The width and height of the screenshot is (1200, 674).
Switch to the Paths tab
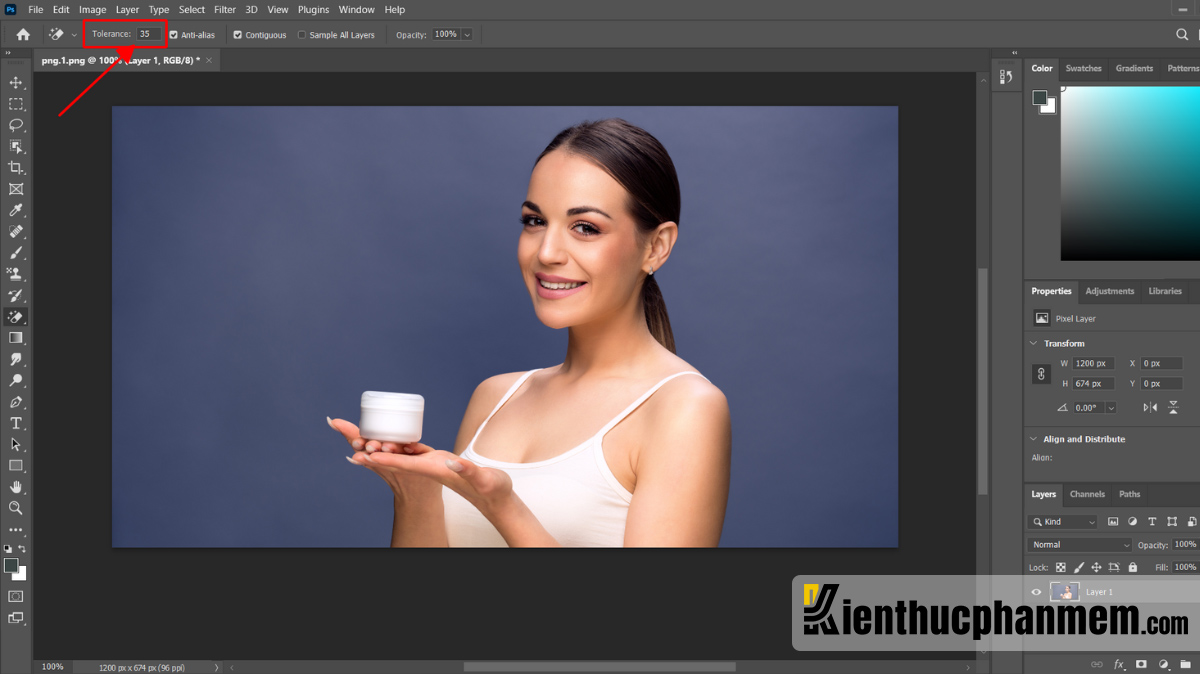tap(1129, 494)
